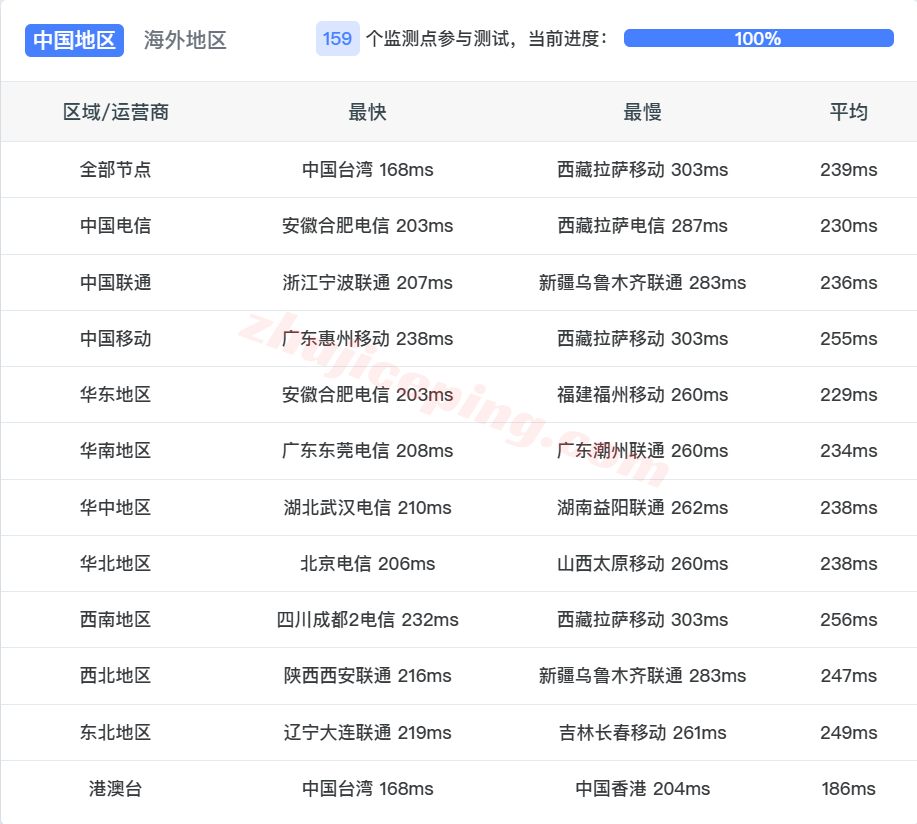Image resolution: width=917 pixels, height=824 pixels.
Task: Click the 234ms average value
Action: tap(849, 451)
